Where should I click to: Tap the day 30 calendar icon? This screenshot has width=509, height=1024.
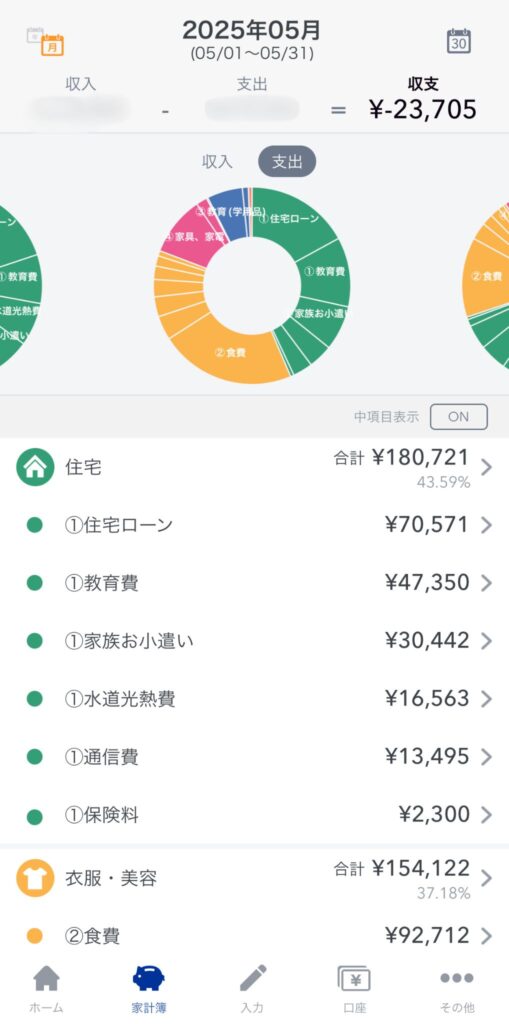(459, 41)
